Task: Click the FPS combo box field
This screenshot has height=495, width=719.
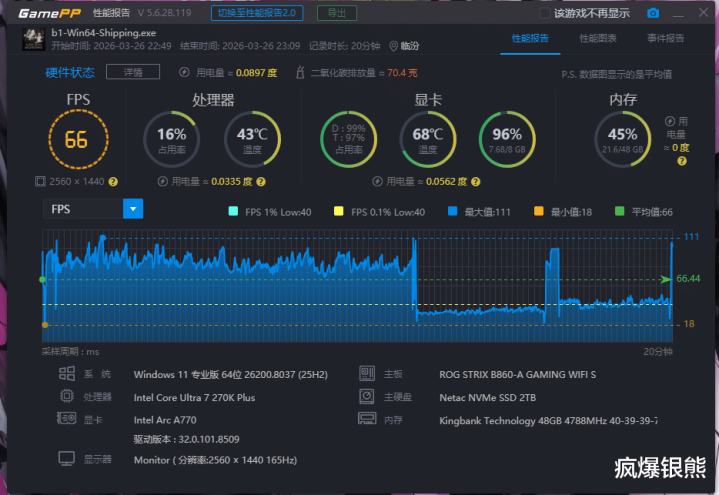Action: click(x=93, y=209)
